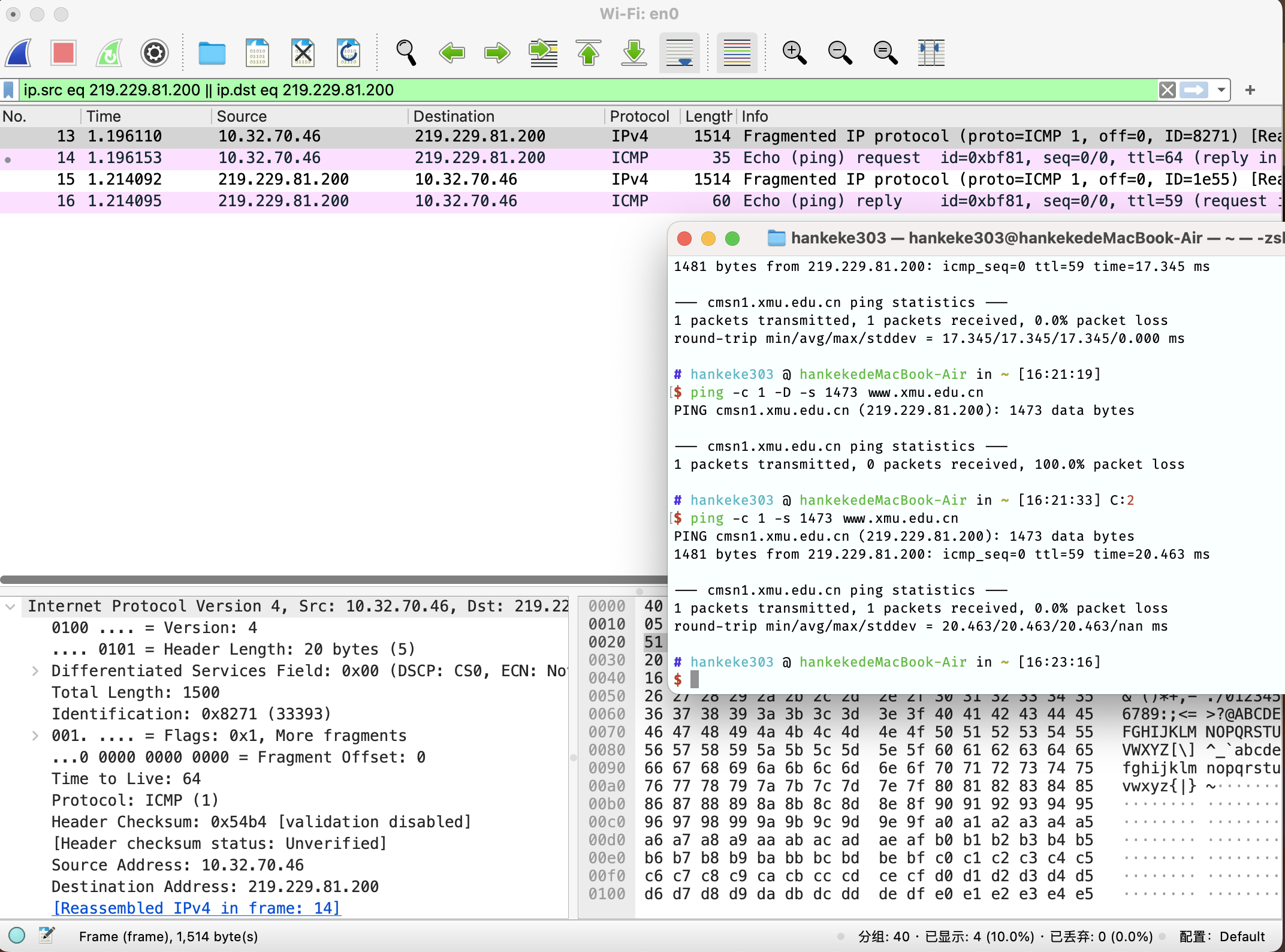The height and width of the screenshot is (952, 1285).
Task: Select Header Checksum: 0x54b4 field
Action: (x=261, y=823)
